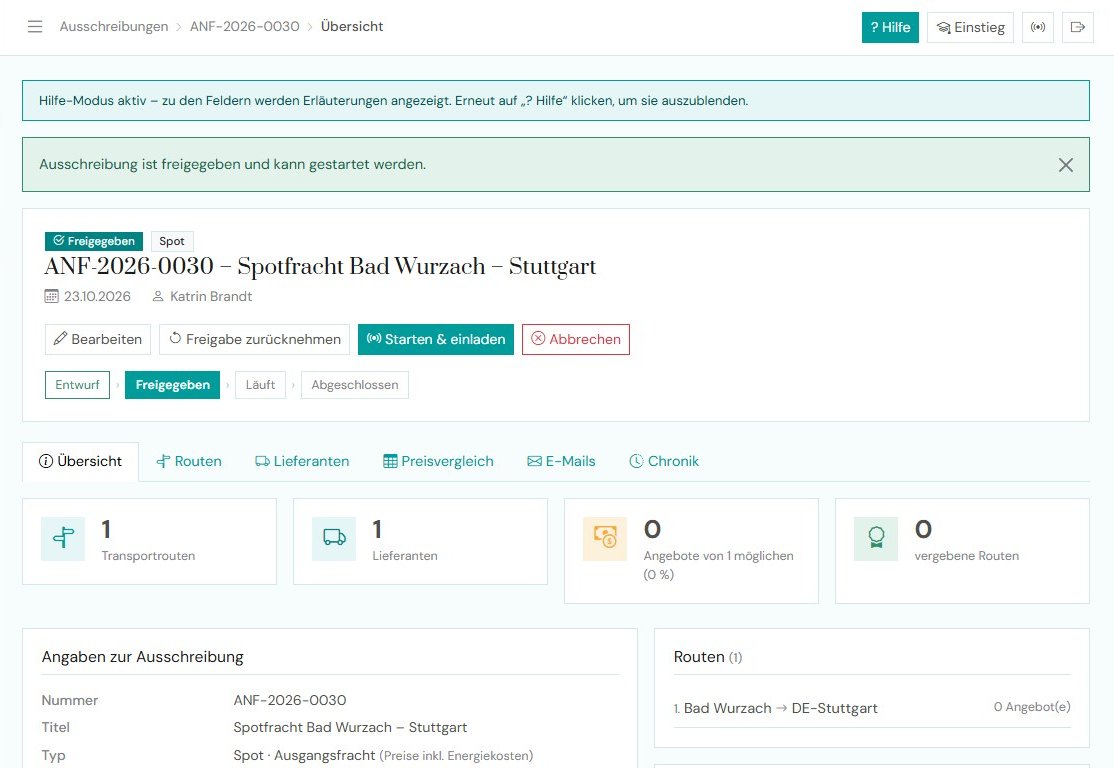
Task: Click the 'Spotfracht Bad Wurzach – Stuttgart' Titel value
Action: coord(350,728)
